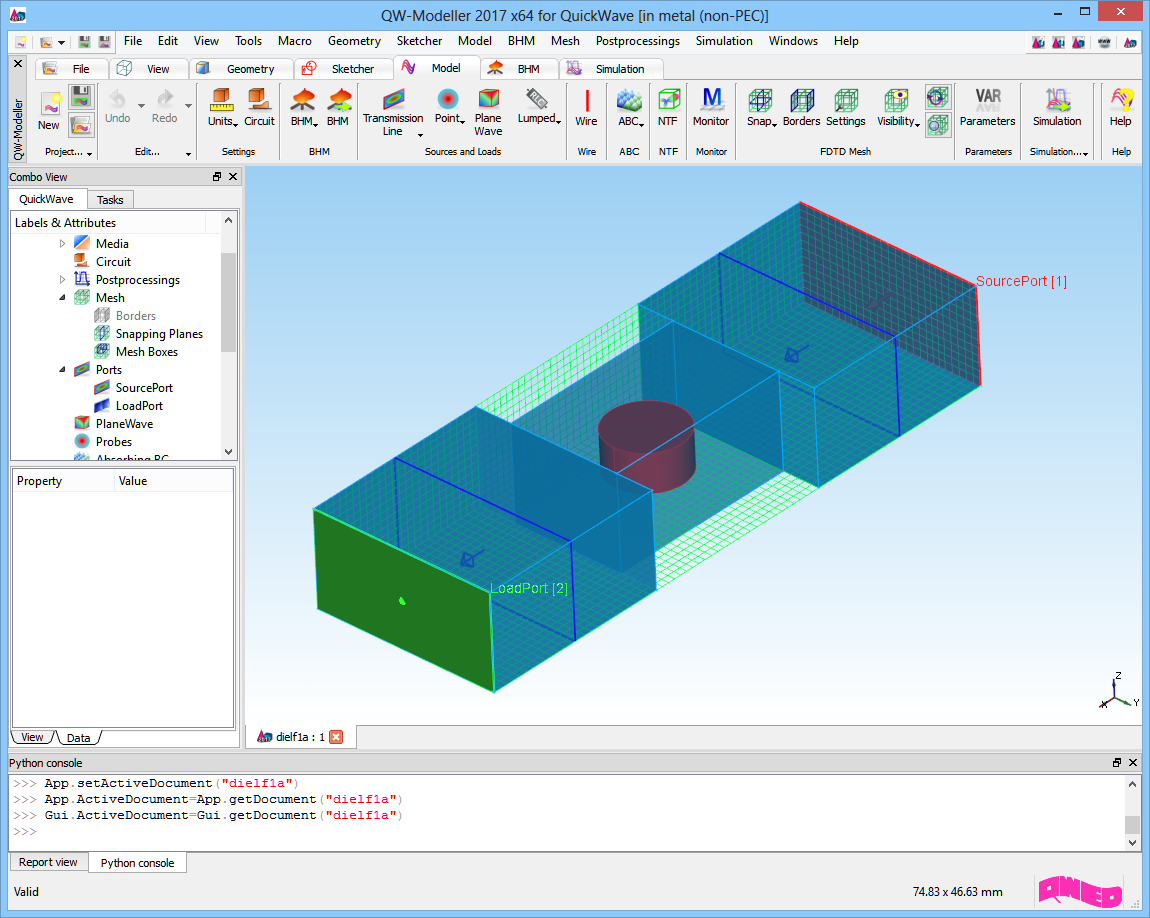The height and width of the screenshot is (918, 1150).
Task: Open the Windows menu
Action: (x=793, y=41)
